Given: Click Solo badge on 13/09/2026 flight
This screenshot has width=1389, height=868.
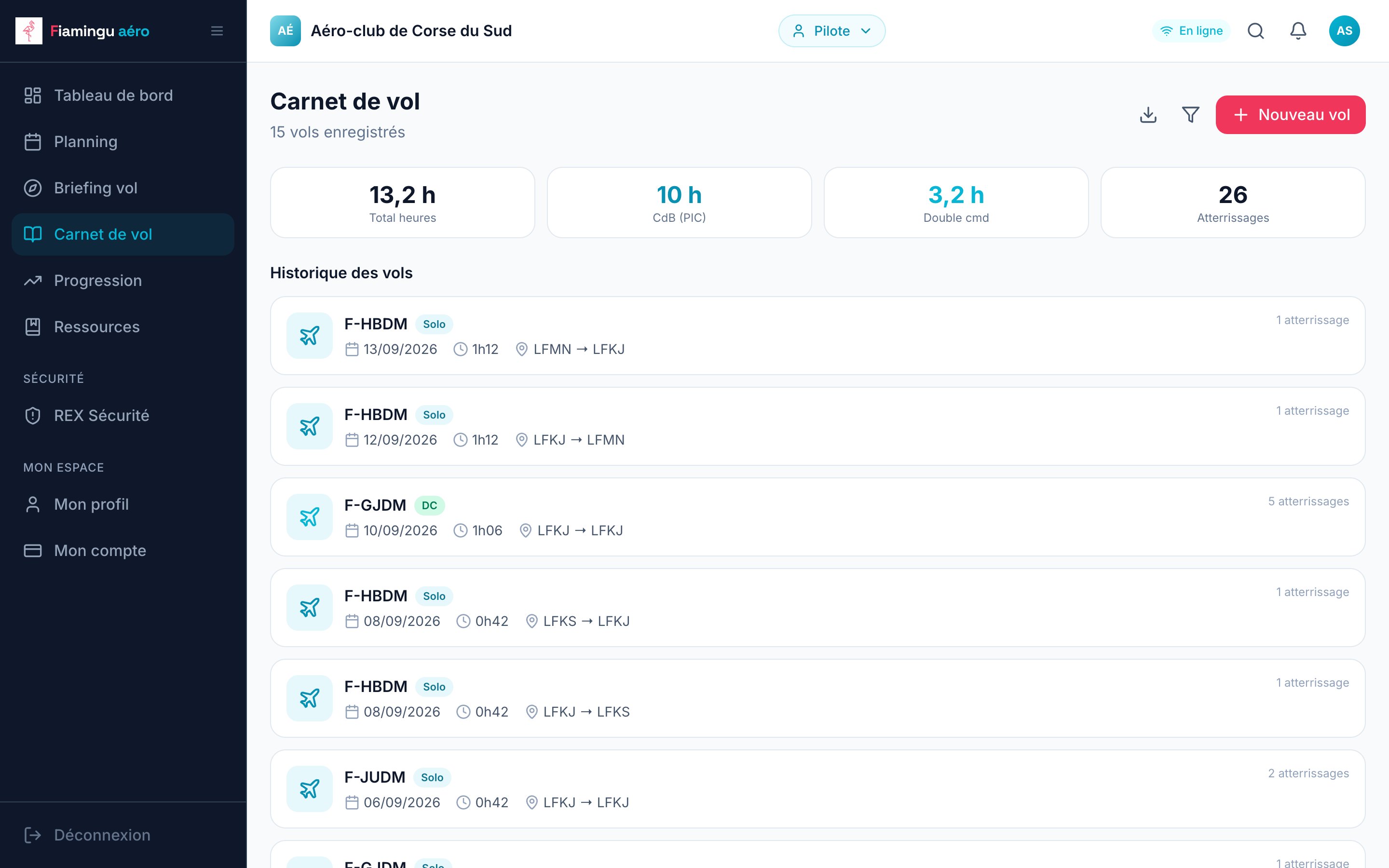Looking at the screenshot, I should pyautogui.click(x=434, y=325).
